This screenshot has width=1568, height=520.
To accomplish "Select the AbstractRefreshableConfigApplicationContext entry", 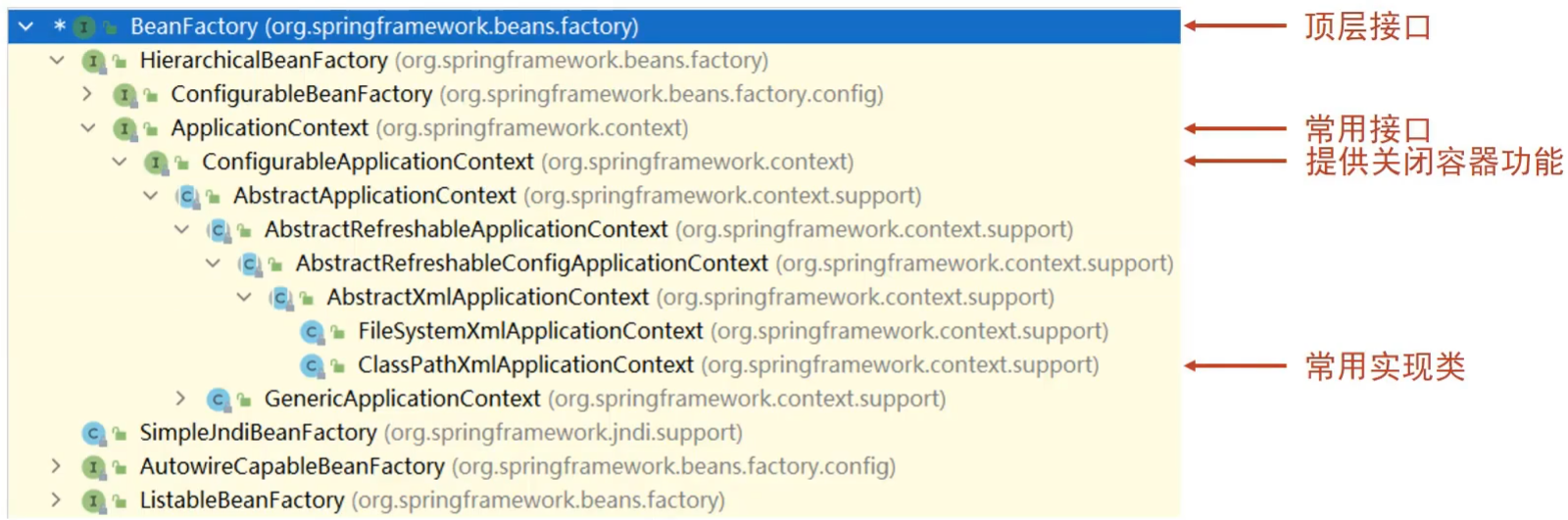I will point(531,263).
